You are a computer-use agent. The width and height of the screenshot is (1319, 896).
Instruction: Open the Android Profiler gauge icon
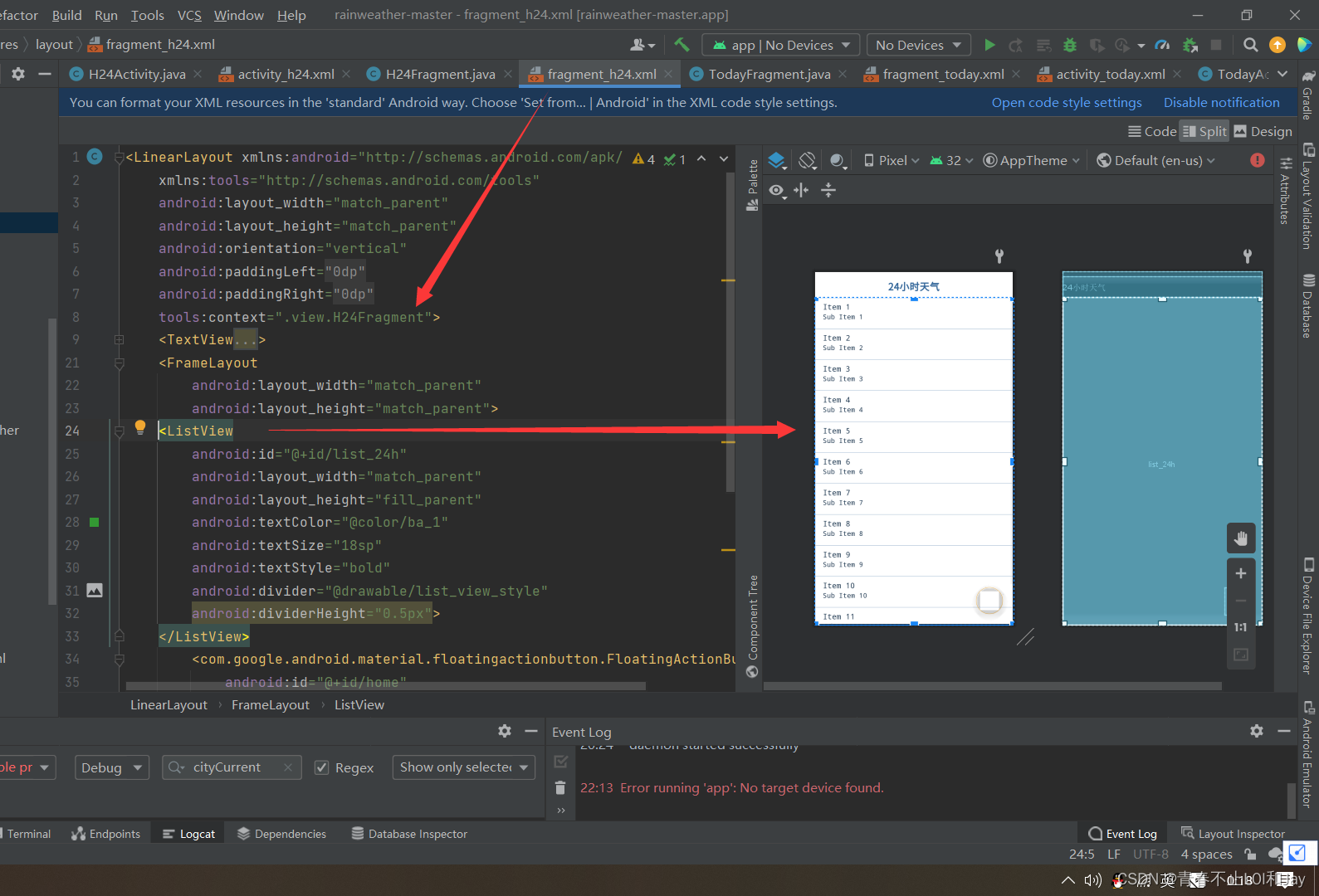click(1163, 45)
